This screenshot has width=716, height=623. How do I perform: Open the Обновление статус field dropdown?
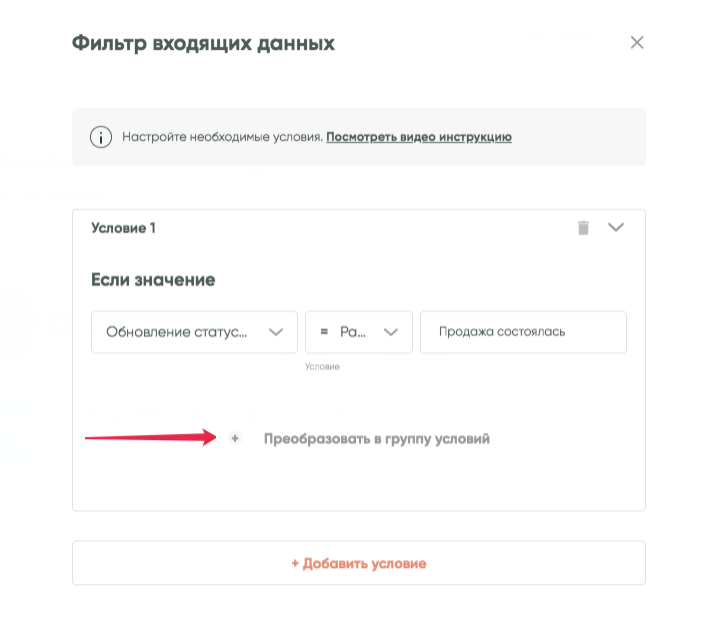click(x=194, y=332)
